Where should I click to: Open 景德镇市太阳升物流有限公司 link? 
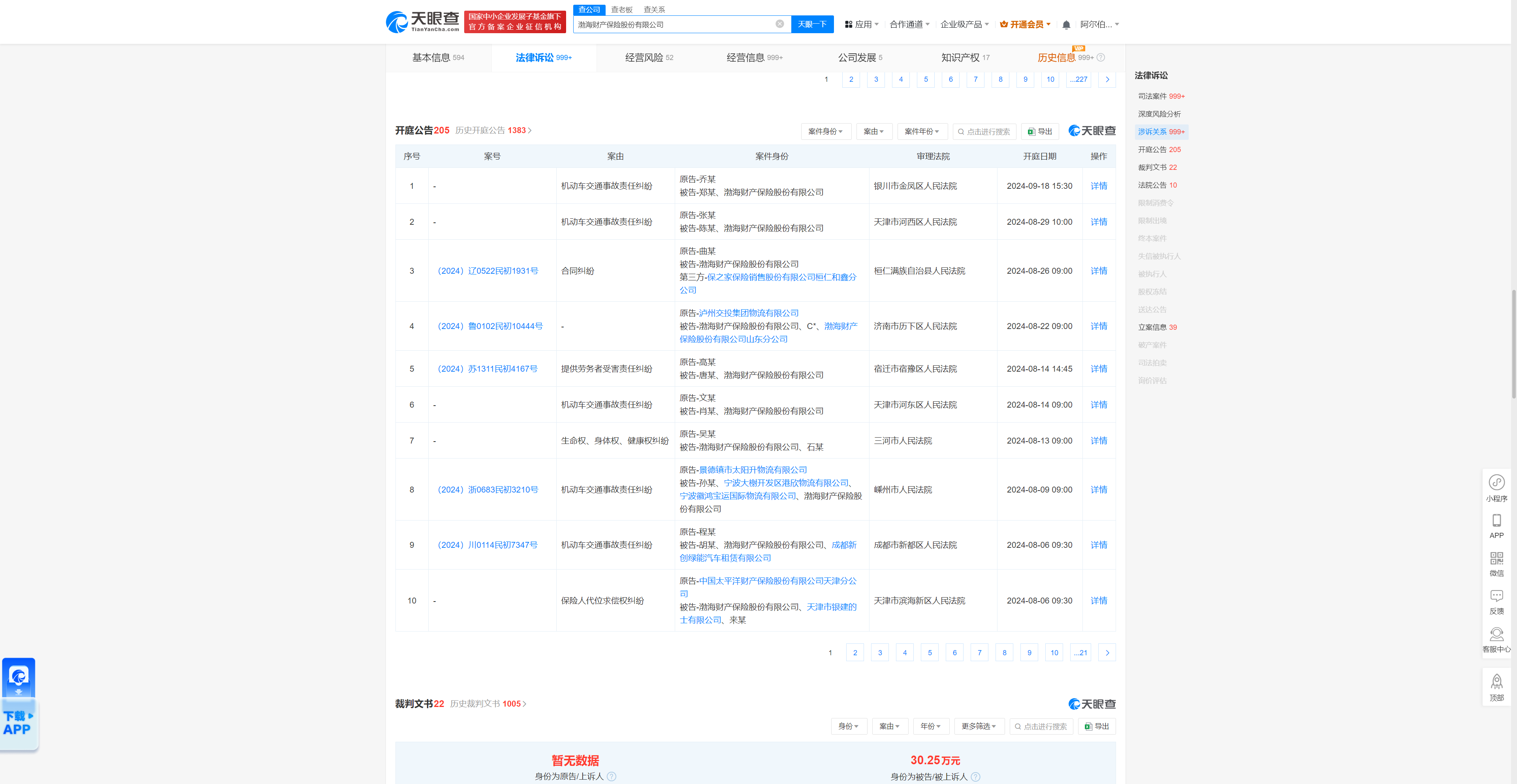[753, 470]
